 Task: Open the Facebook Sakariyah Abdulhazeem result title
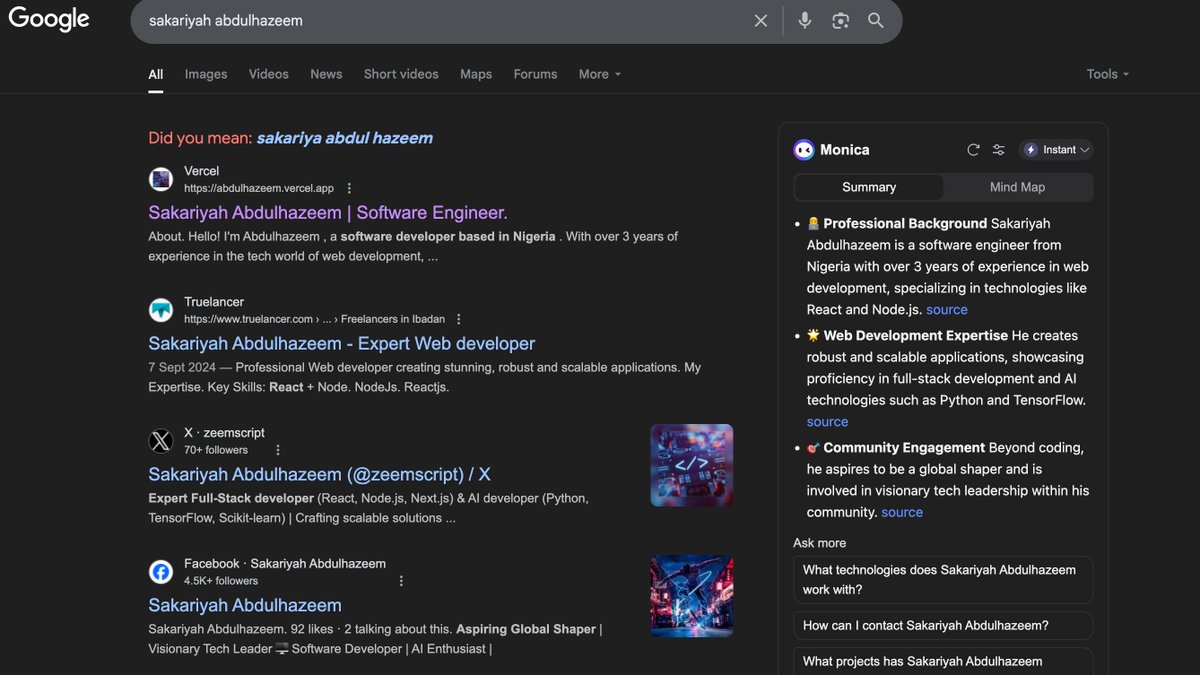(245, 605)
